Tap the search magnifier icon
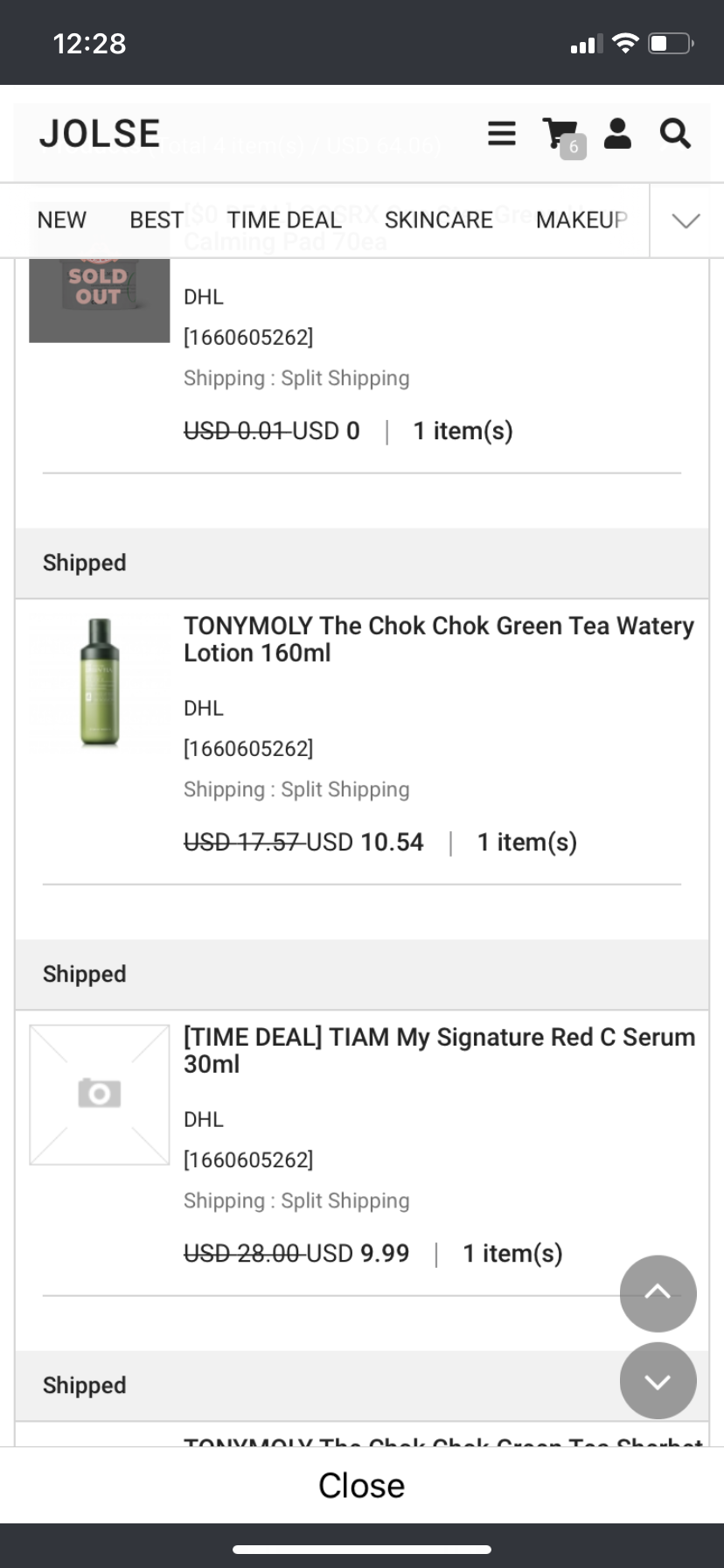This screenshot has width=724, height=1568. click(675, 134)
